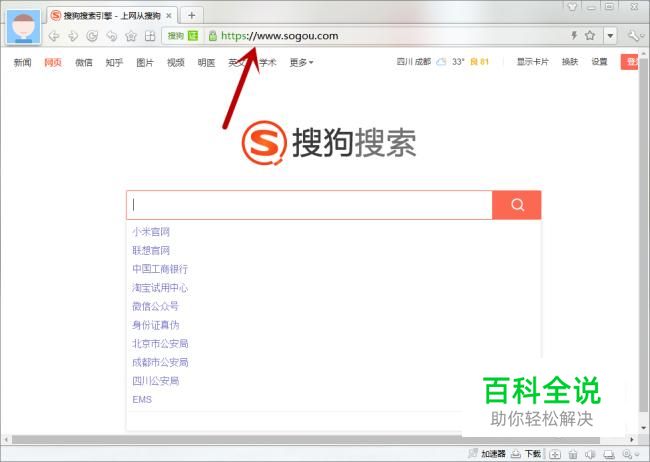Viewport: 650px width, 462px height.
Task: Open the wrench tools menu
Action: coord(634,36)
